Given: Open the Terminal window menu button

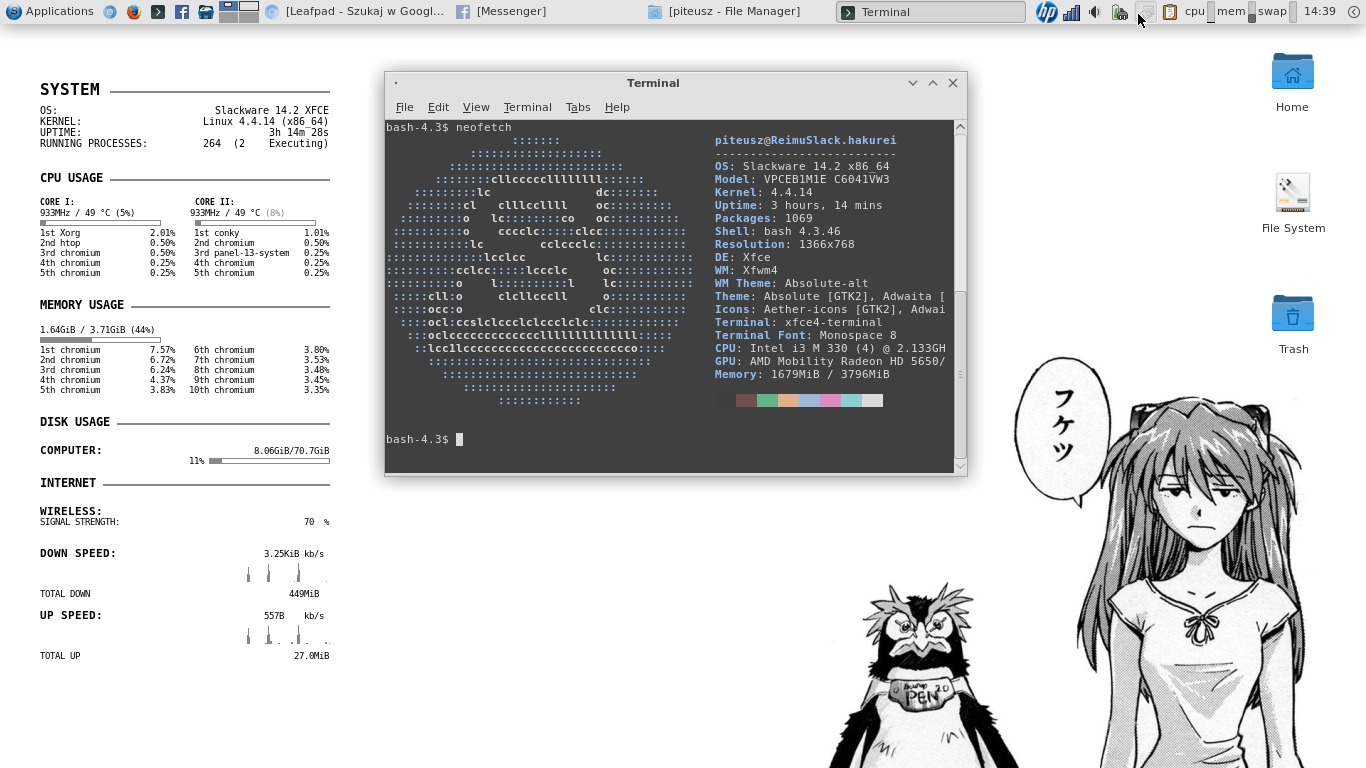Looking at the screenshot, I should pyautogui.click(x=396, y=83).
